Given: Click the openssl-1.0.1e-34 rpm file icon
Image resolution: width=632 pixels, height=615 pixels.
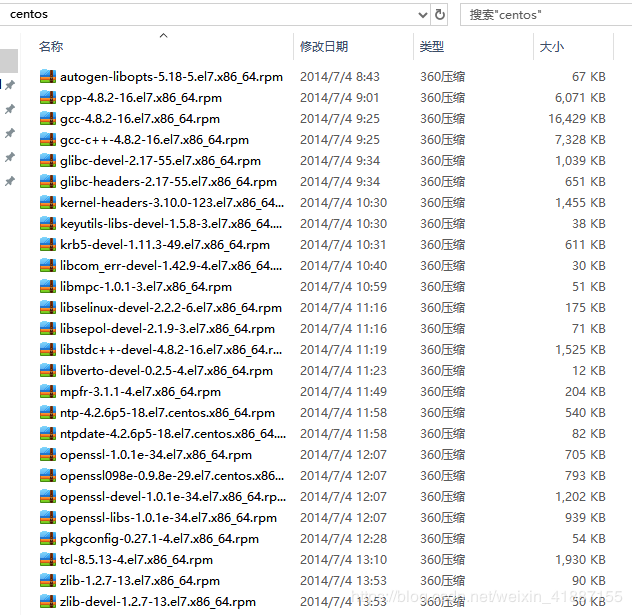Looking at the screenshot, I should (x=48, y=454).
